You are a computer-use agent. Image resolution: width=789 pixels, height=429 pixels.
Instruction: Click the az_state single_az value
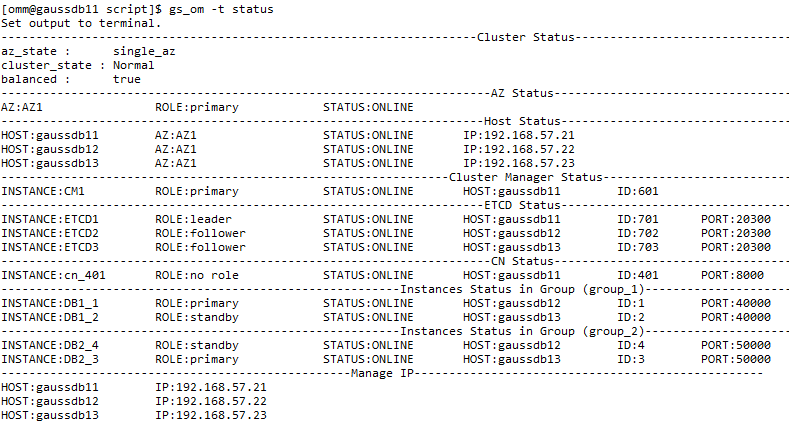point(144,51)
